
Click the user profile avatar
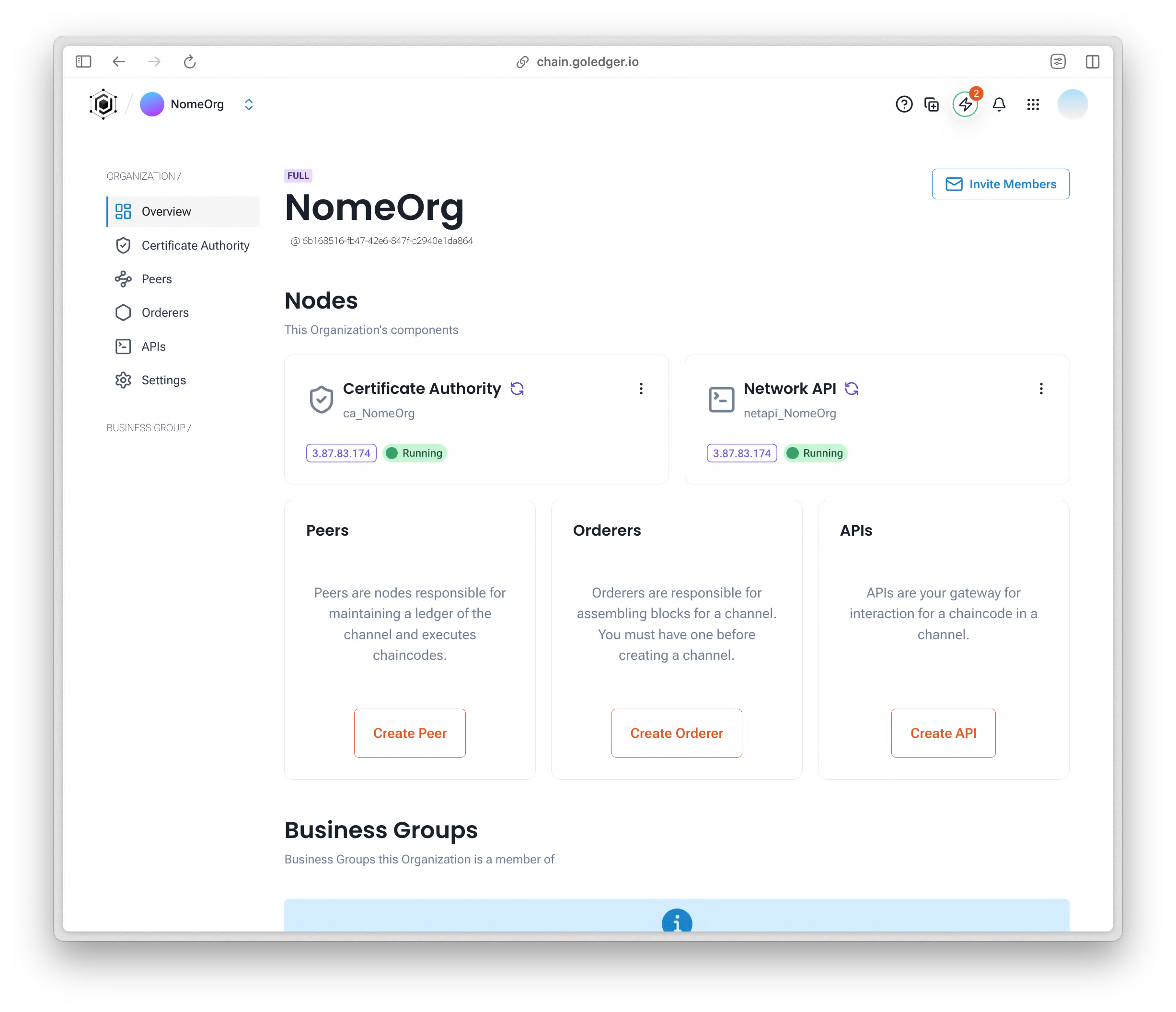[1072, 104]
